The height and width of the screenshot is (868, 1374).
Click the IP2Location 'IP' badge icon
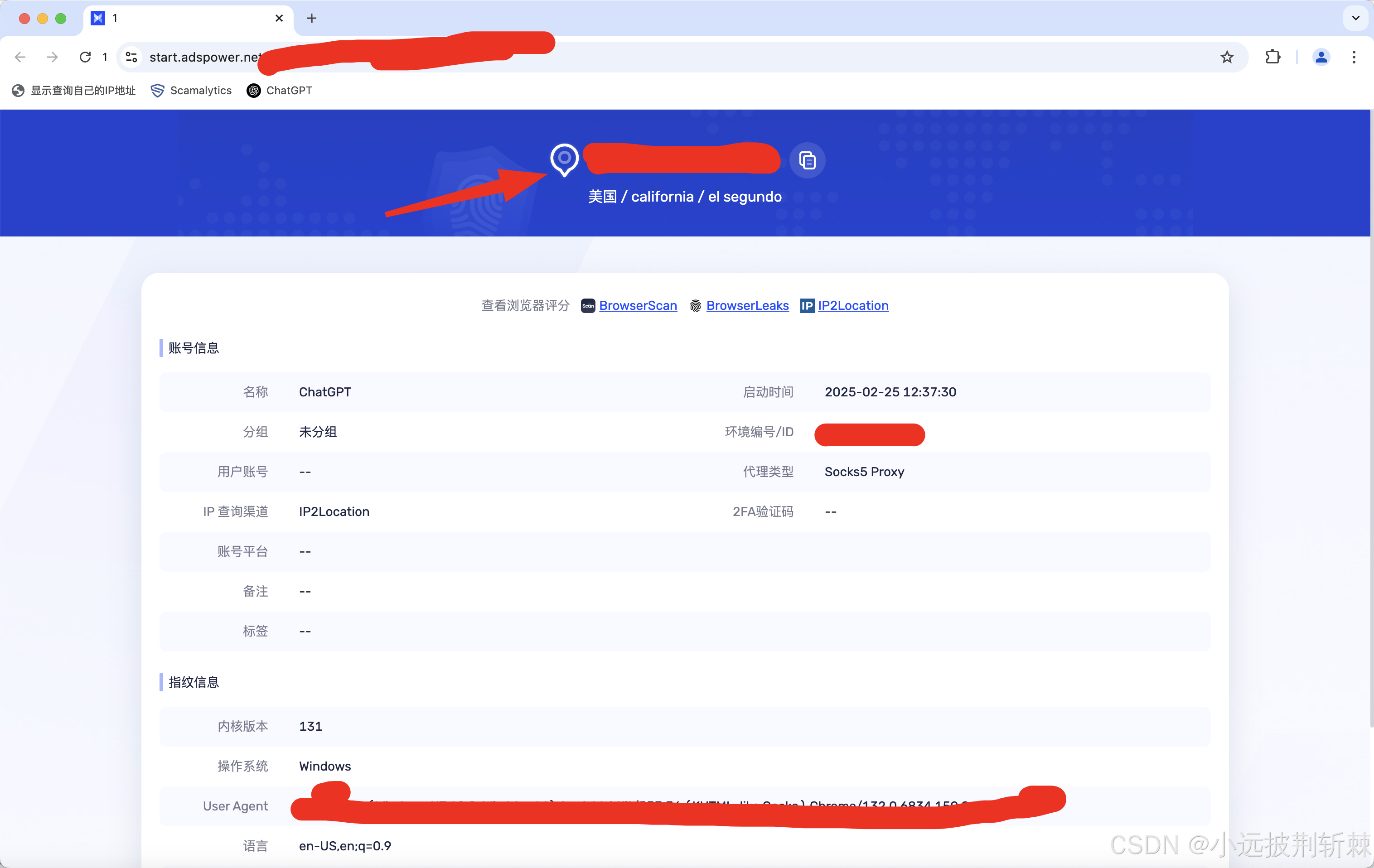(x=807, y=306)
